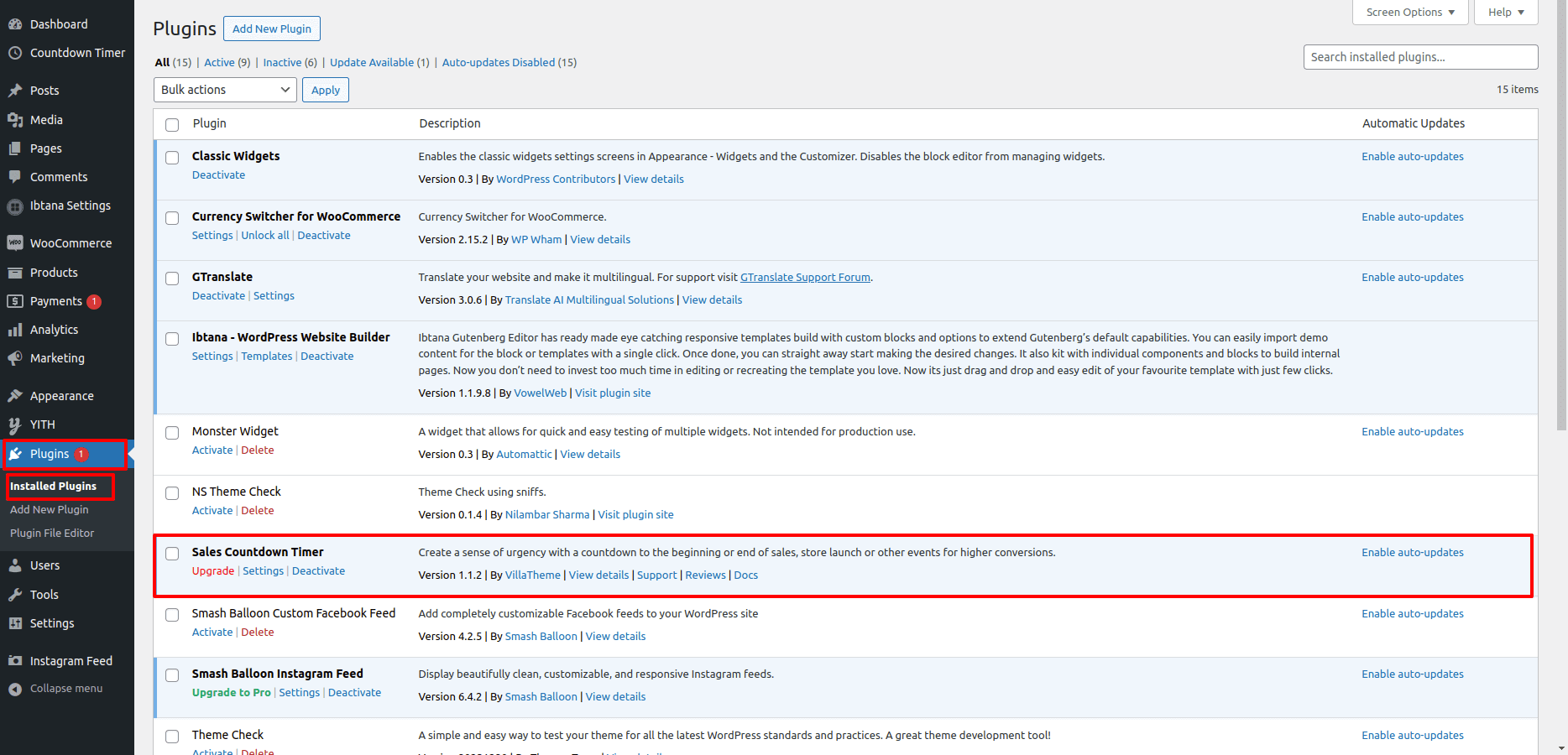Viewport: 1568px width, 755px height.
Task: Filter plugins by Inactive tab
Action: coord(282,62)
